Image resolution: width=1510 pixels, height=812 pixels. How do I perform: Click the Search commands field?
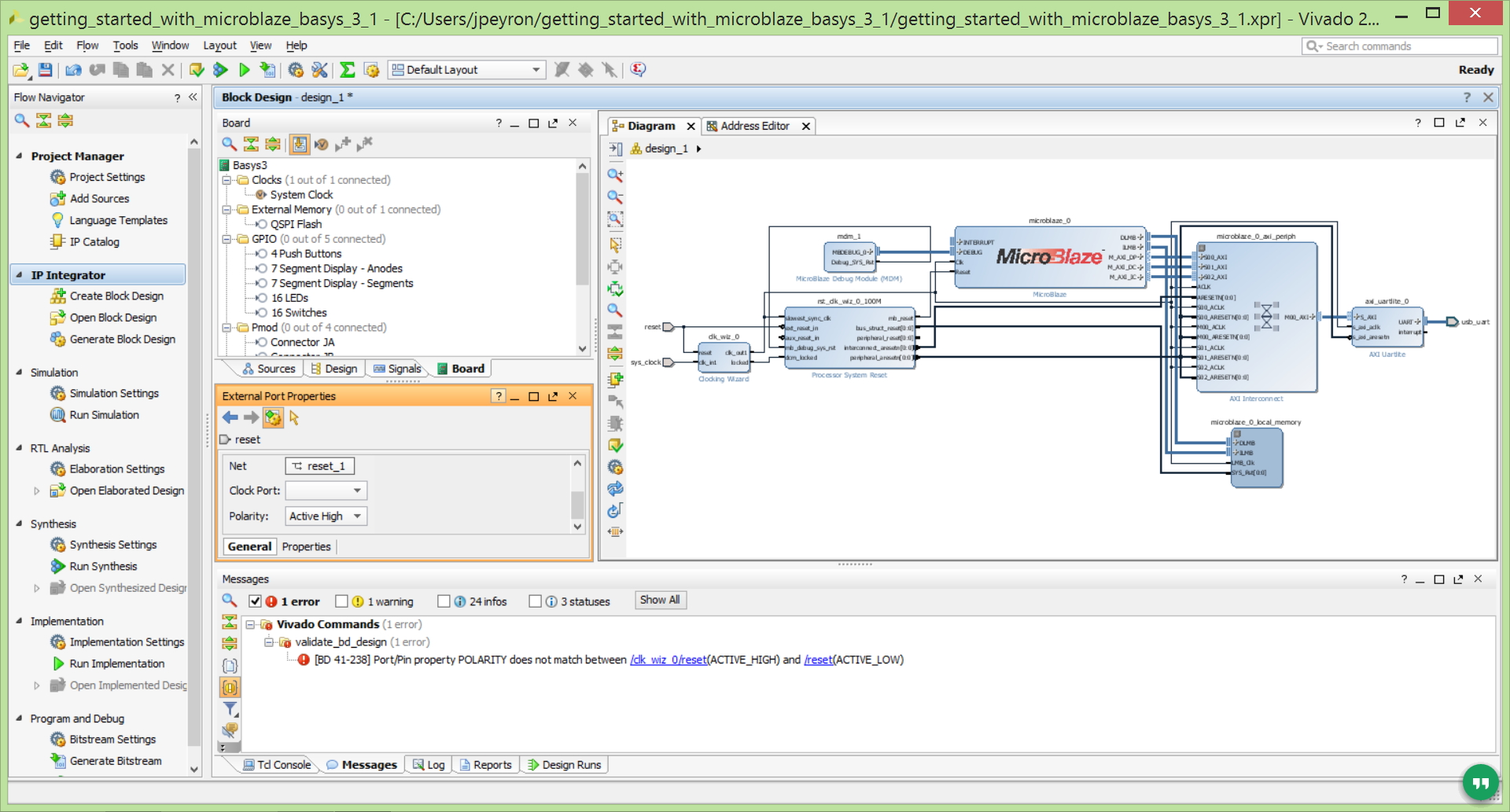[x=1399, y=46]
